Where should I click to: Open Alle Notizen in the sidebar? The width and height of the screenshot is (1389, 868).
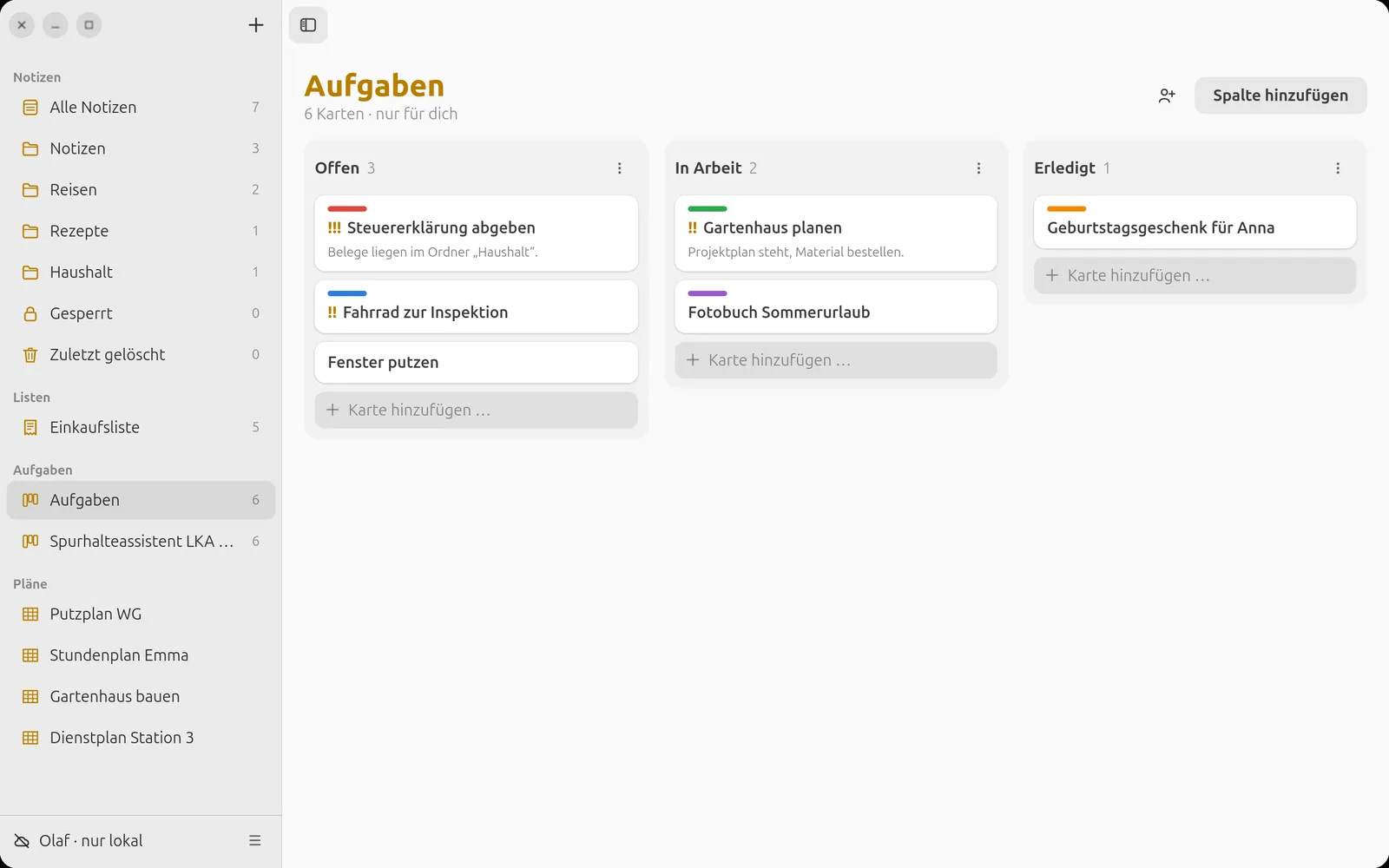click(x=141, y=108)
